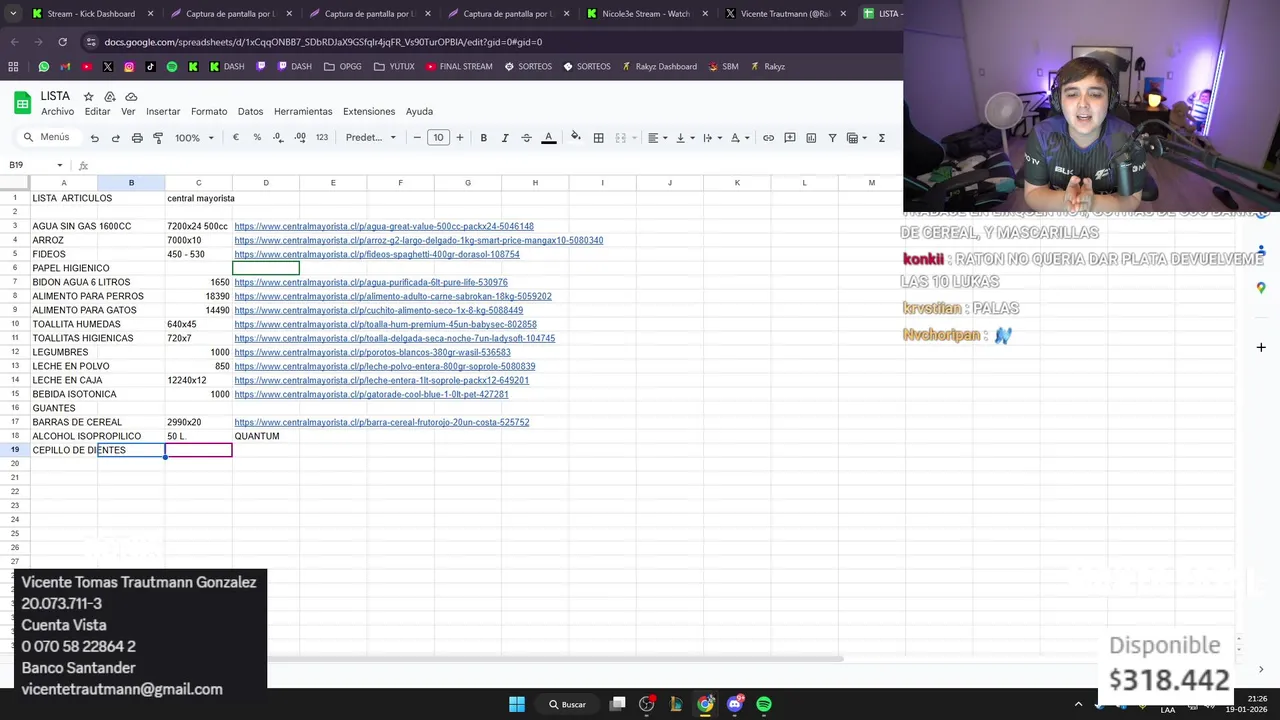Image resolution: width=1280 pixels, height=720 pixels.
Task: Click the font size 10 field
Action: click(x=438, y=138)
